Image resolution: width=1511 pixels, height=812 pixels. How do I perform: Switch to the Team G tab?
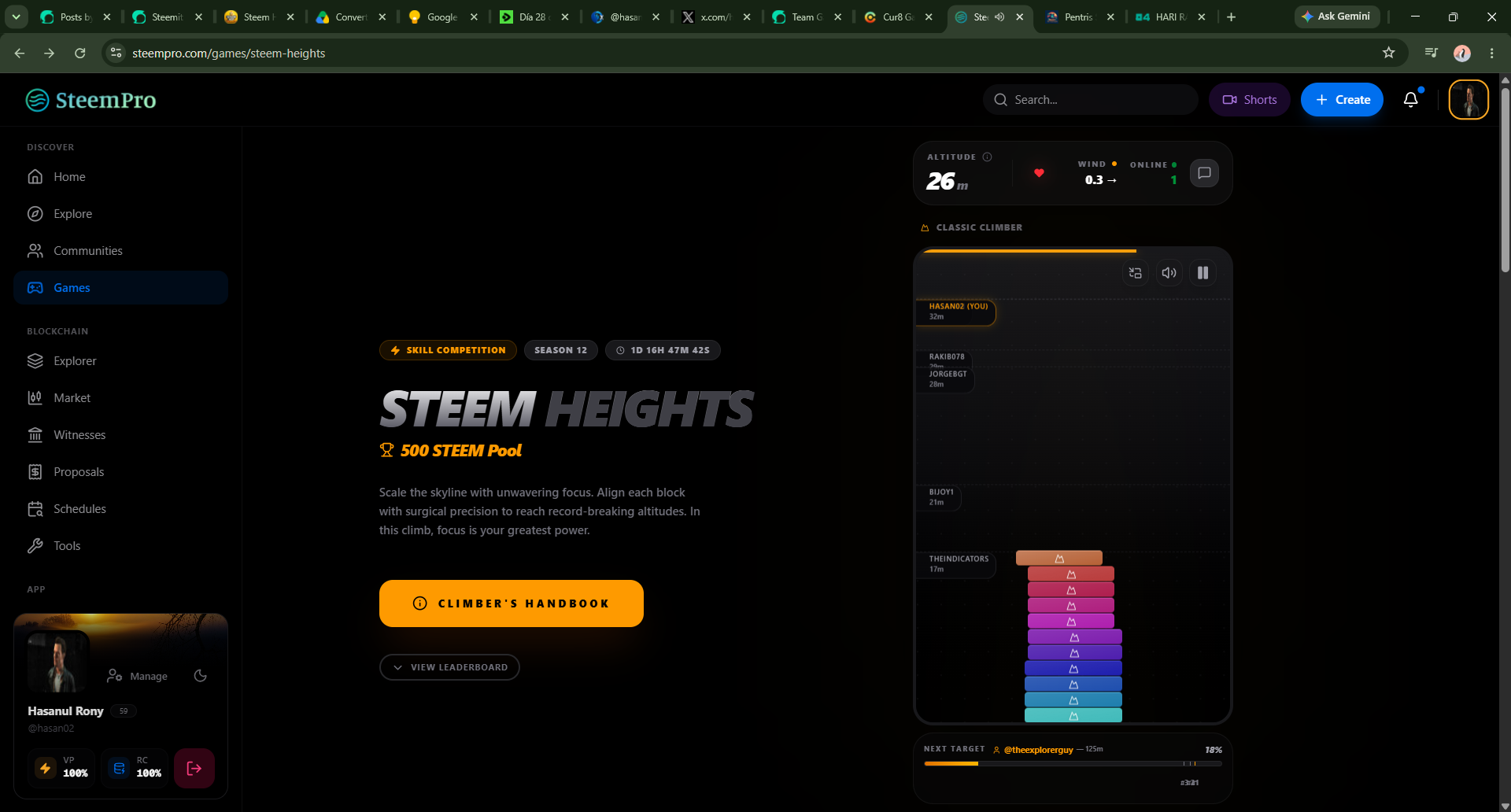(x=807, y=17)
